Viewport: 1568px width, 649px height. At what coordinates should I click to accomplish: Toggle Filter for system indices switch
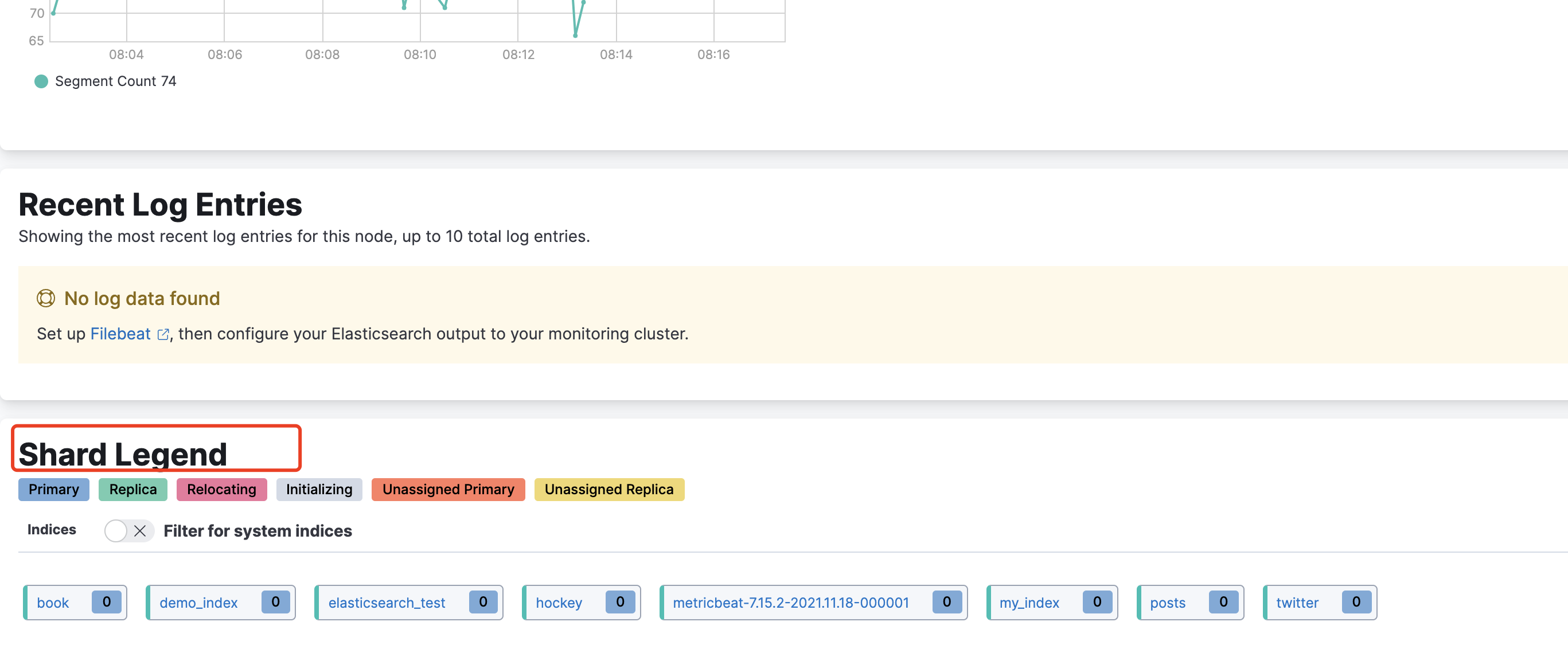pyautogui.click(x=128, y=530)
